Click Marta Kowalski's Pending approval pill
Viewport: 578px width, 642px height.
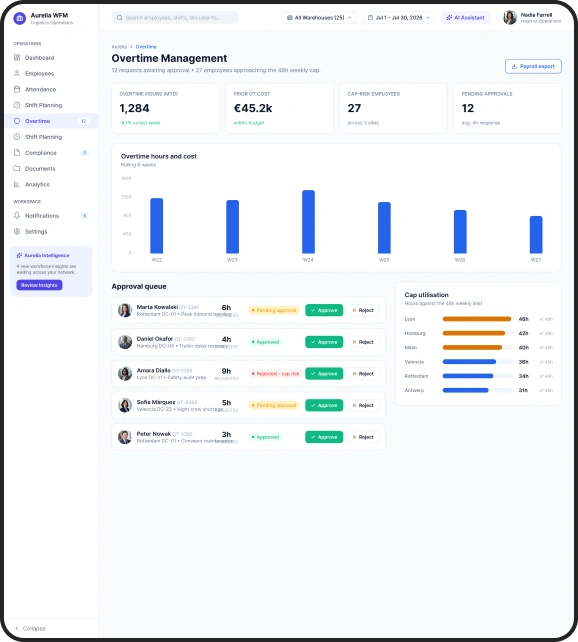click(274, 310)
